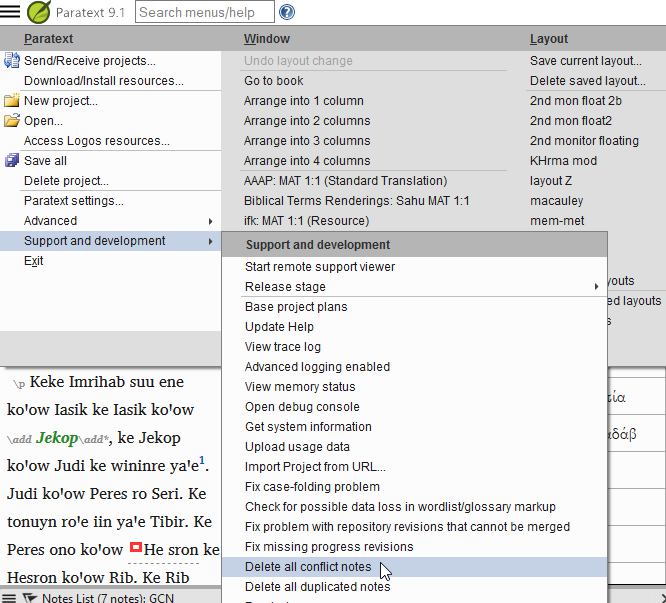
Task: Open the Notes List panel hamburger menu
Action: pyautogui.click(x=9, y=598)
